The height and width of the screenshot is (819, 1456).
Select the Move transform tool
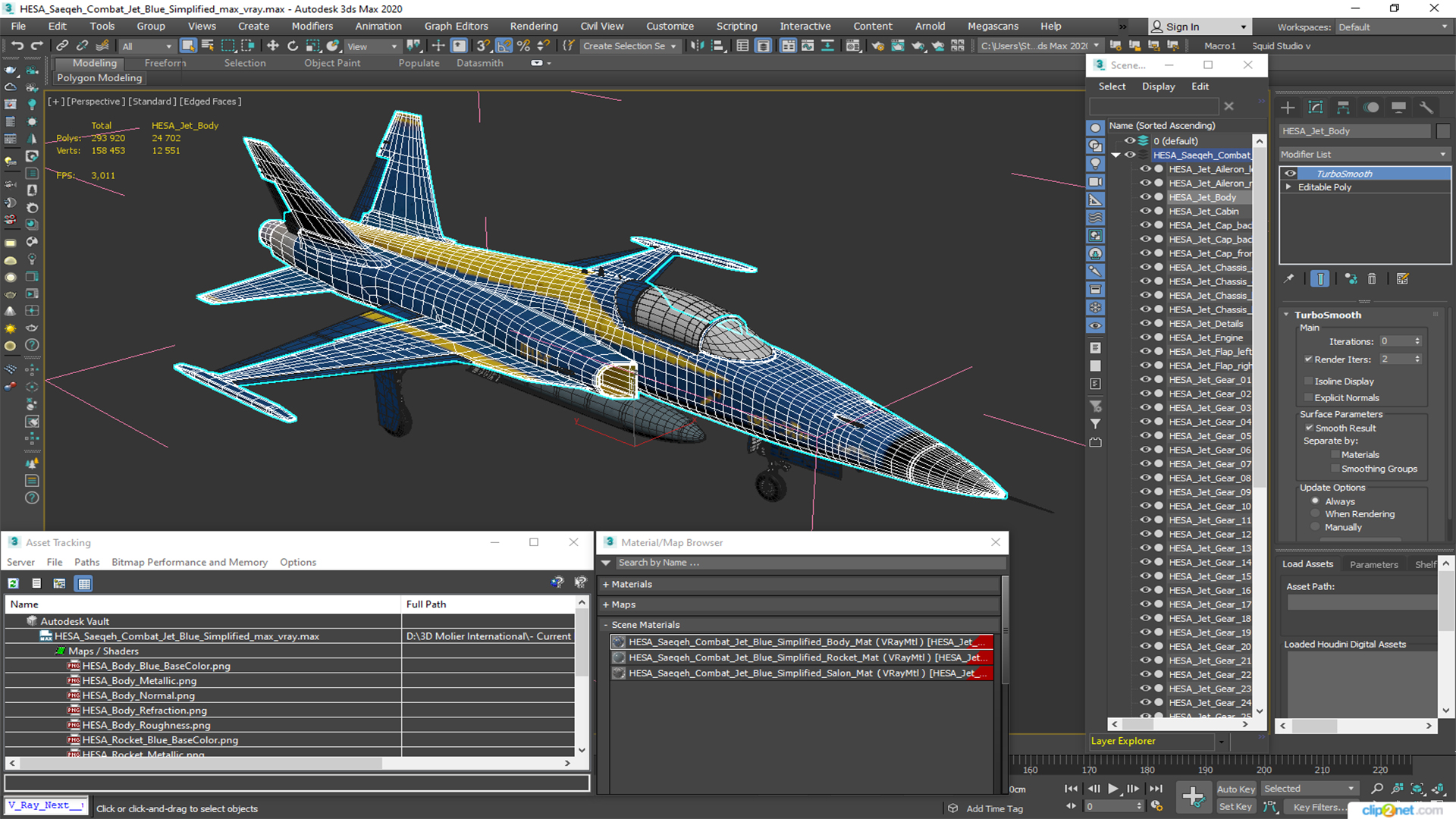tap(273, 46)
